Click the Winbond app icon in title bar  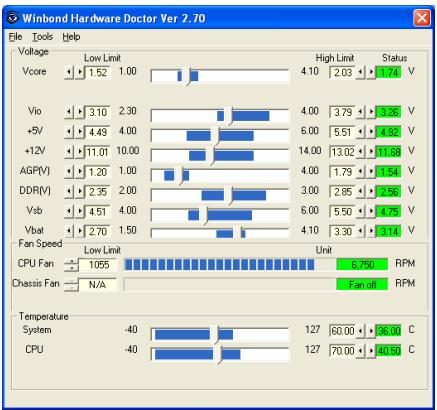click(x=12, y=17)
